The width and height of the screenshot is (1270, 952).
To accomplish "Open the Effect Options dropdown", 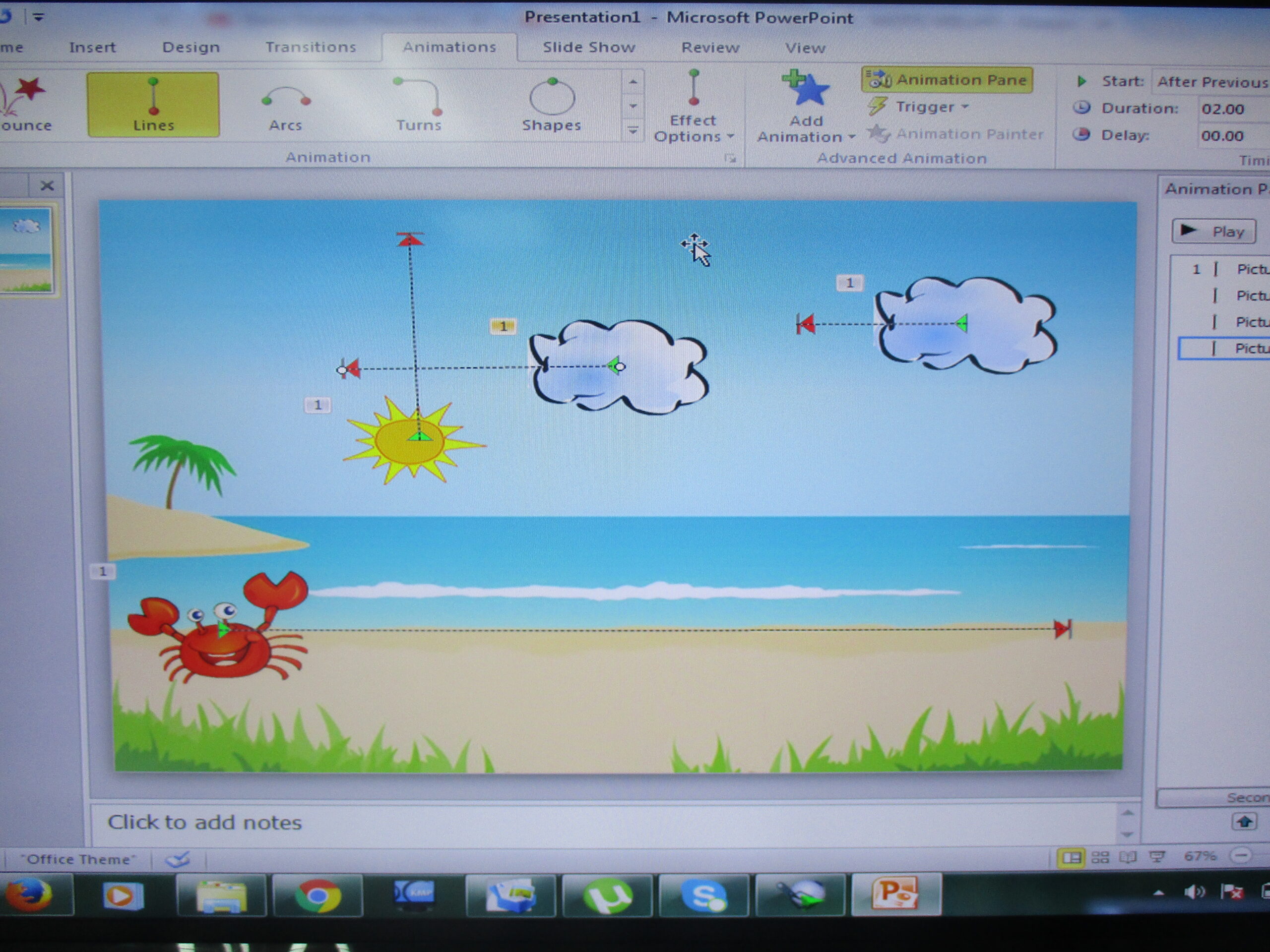I will tap(693, 127).
